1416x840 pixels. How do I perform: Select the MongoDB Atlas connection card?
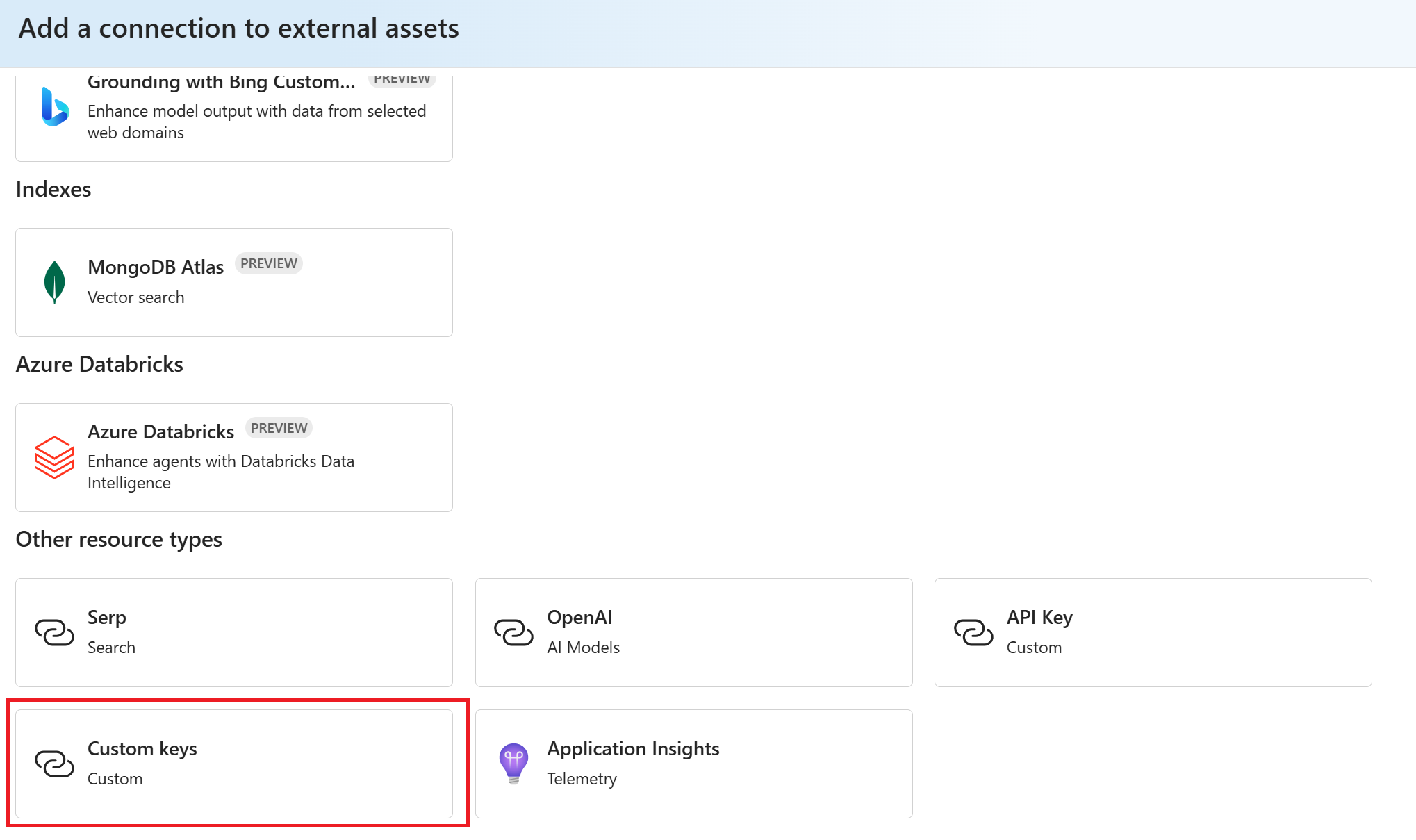(233, 281)
